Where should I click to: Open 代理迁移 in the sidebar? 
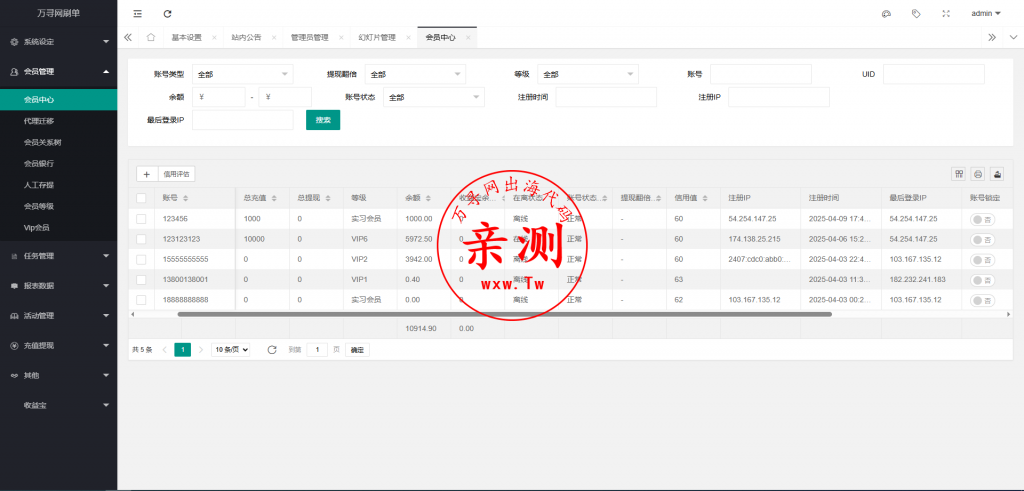tap(59, 121)
